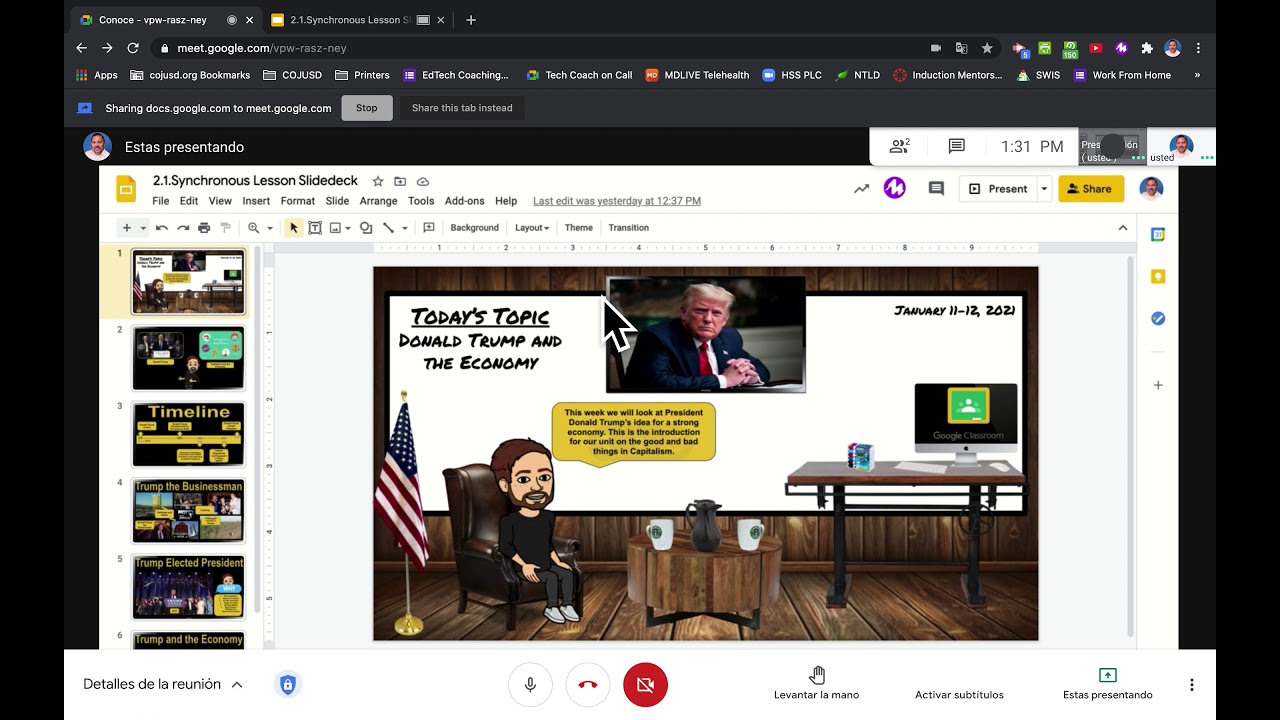
Task: Bookmark this tab with star icon
Action: click(x=987, y=48)
